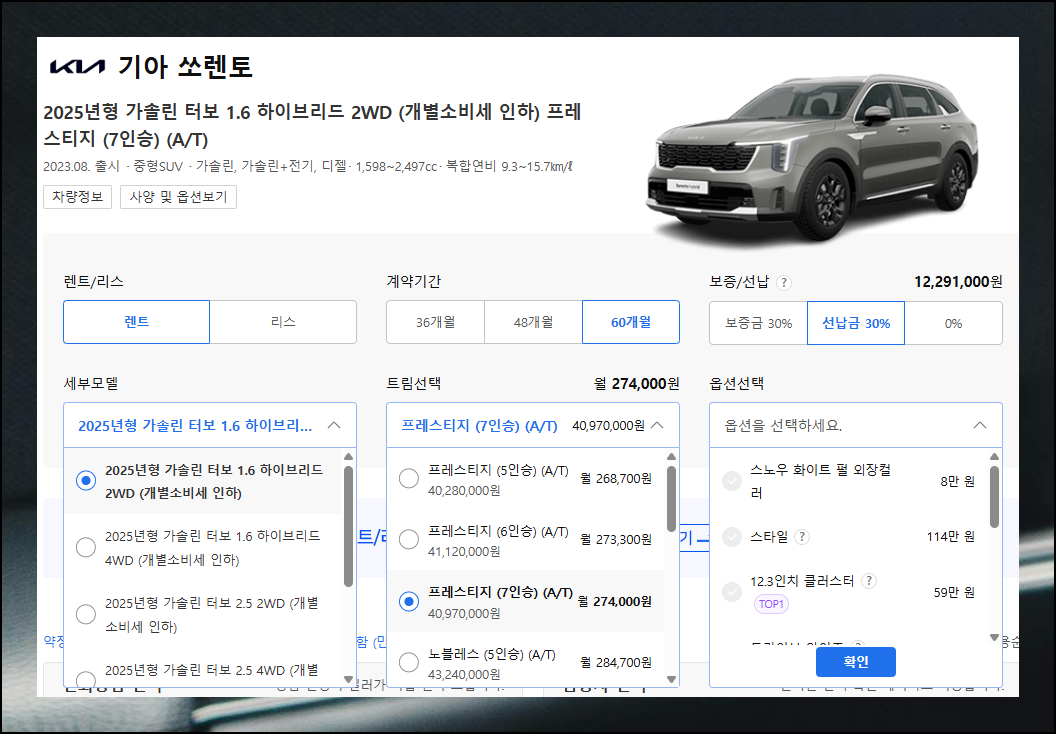Open help icon next to 12.3인치 클러스터
Viewport: 1056px width, 734px height.
pos(869,581)
